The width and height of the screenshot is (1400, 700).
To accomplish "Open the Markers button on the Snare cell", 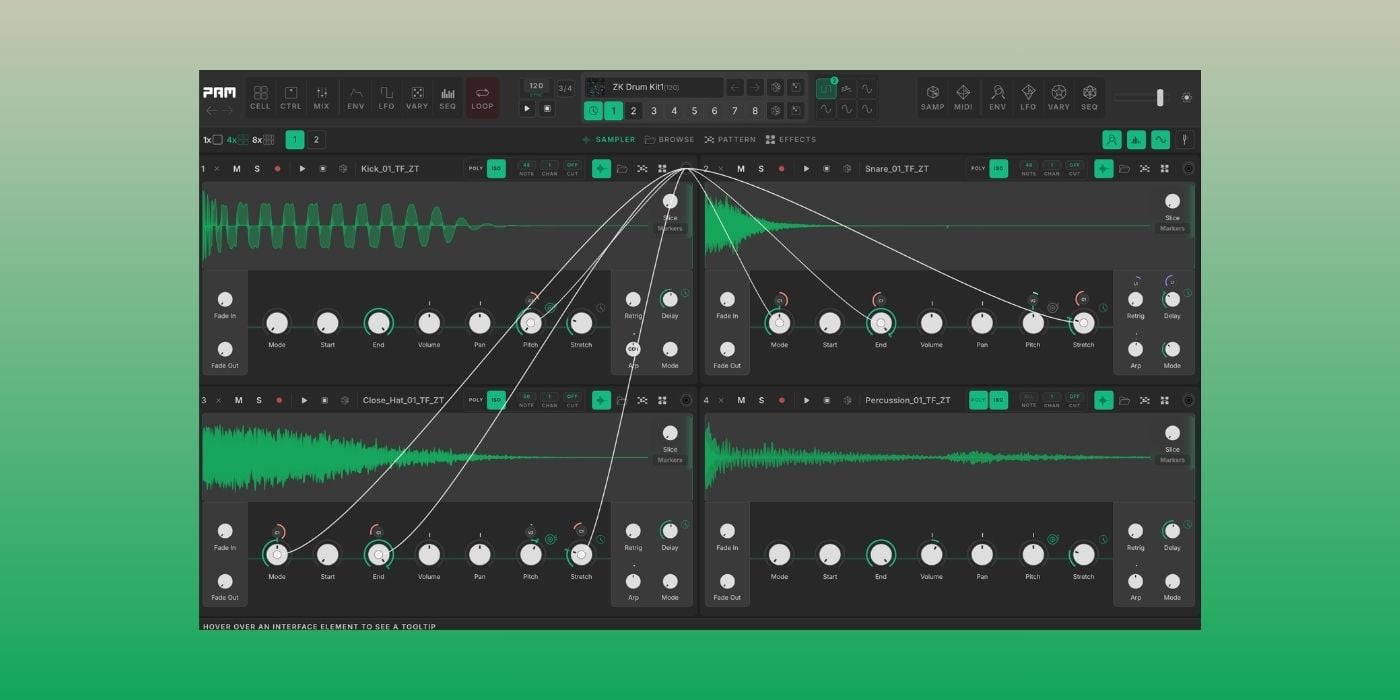I will coord(1172,229).
